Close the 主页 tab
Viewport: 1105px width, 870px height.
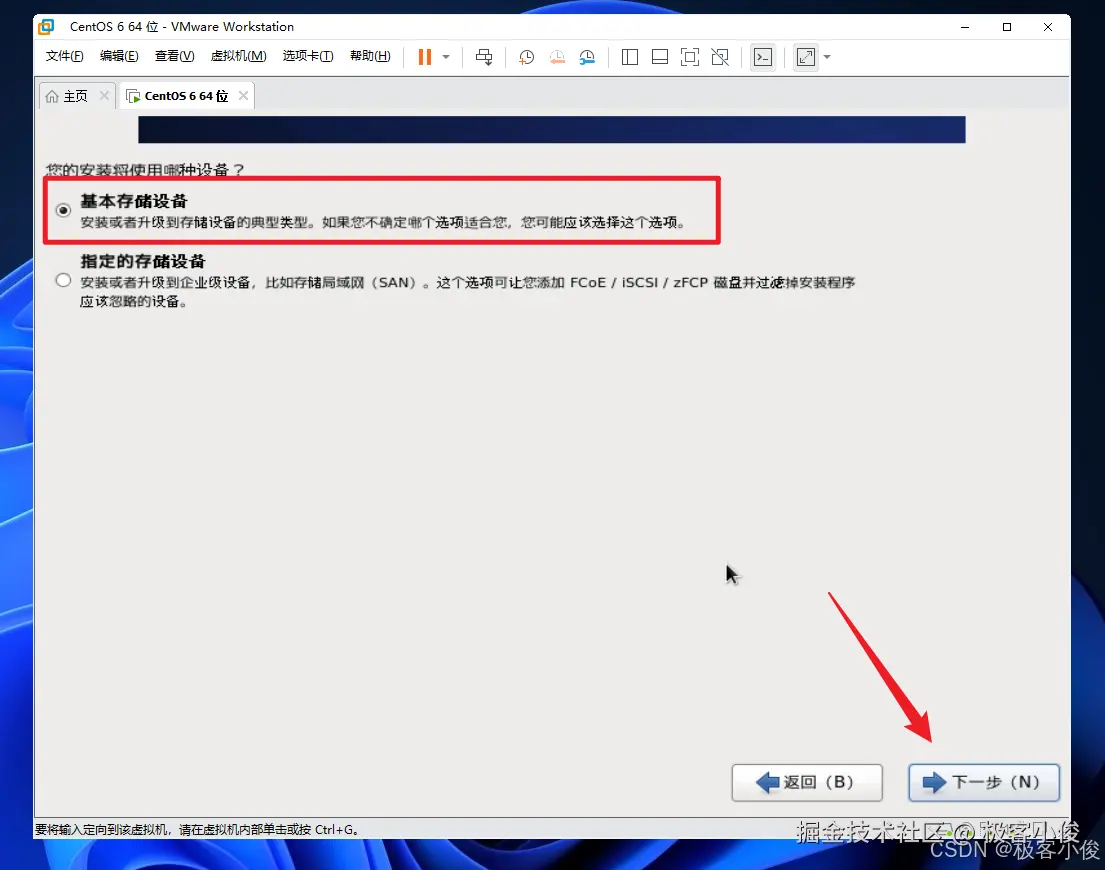click(x=104, y=95)
